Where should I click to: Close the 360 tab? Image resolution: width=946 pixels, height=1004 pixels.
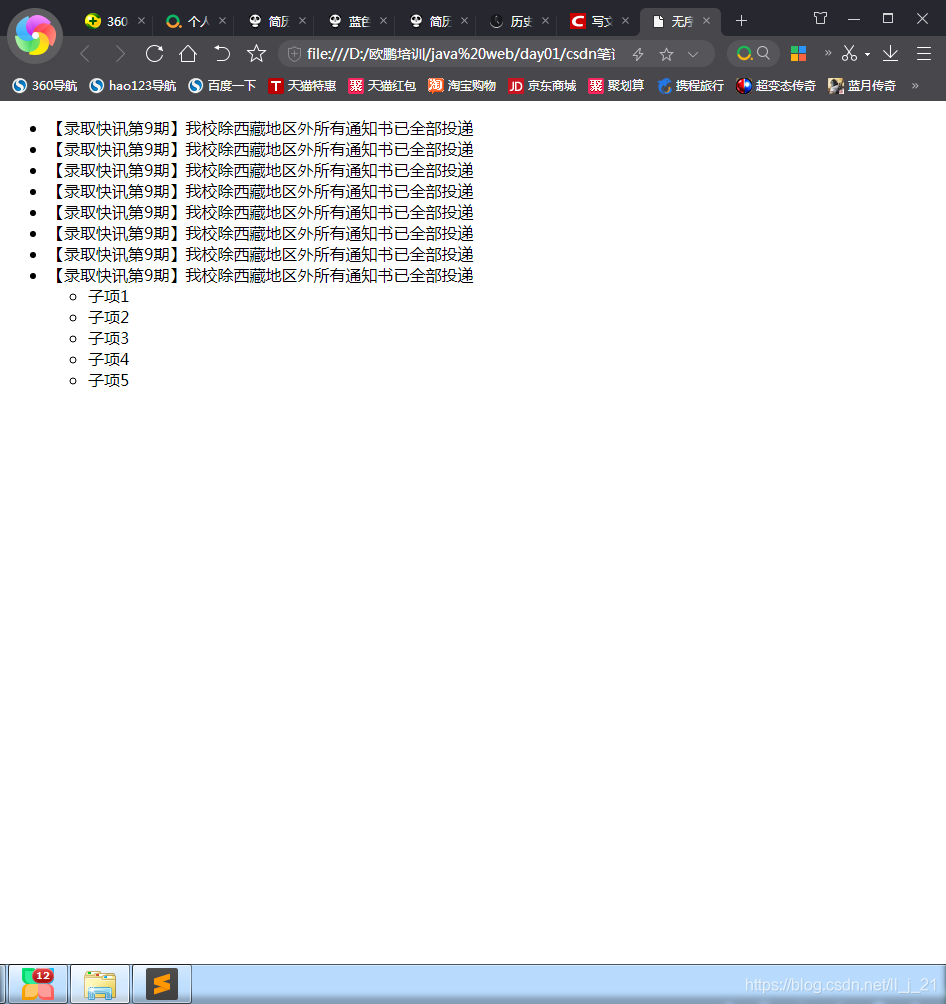pyautogui.click(x=142, y=20)
